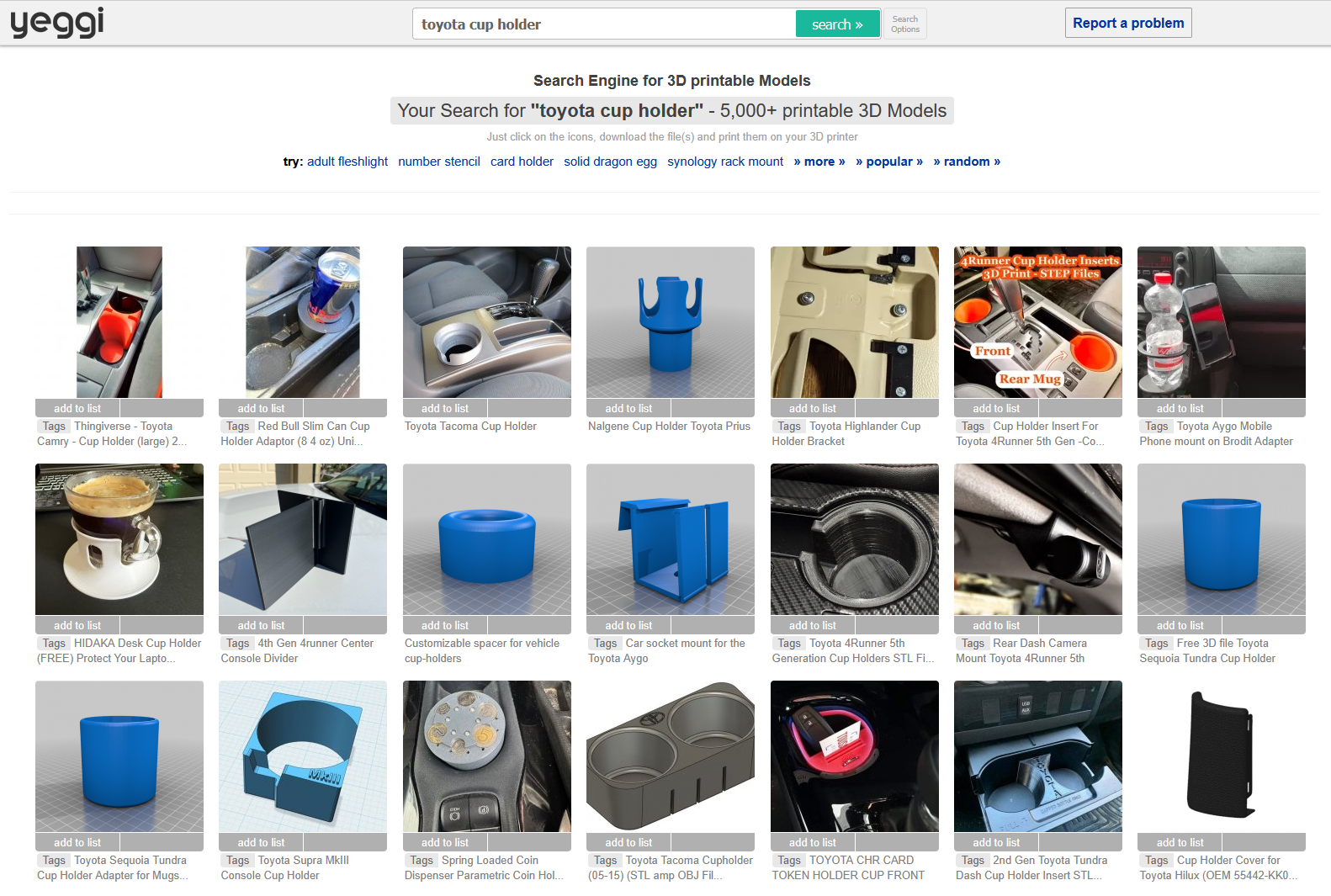Open the "Toyota Tacoma Cup Holder" title link

click(470, 427)
